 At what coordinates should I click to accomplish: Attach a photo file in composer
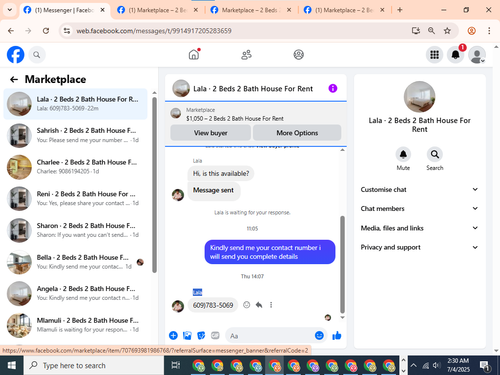click(187, 335)
